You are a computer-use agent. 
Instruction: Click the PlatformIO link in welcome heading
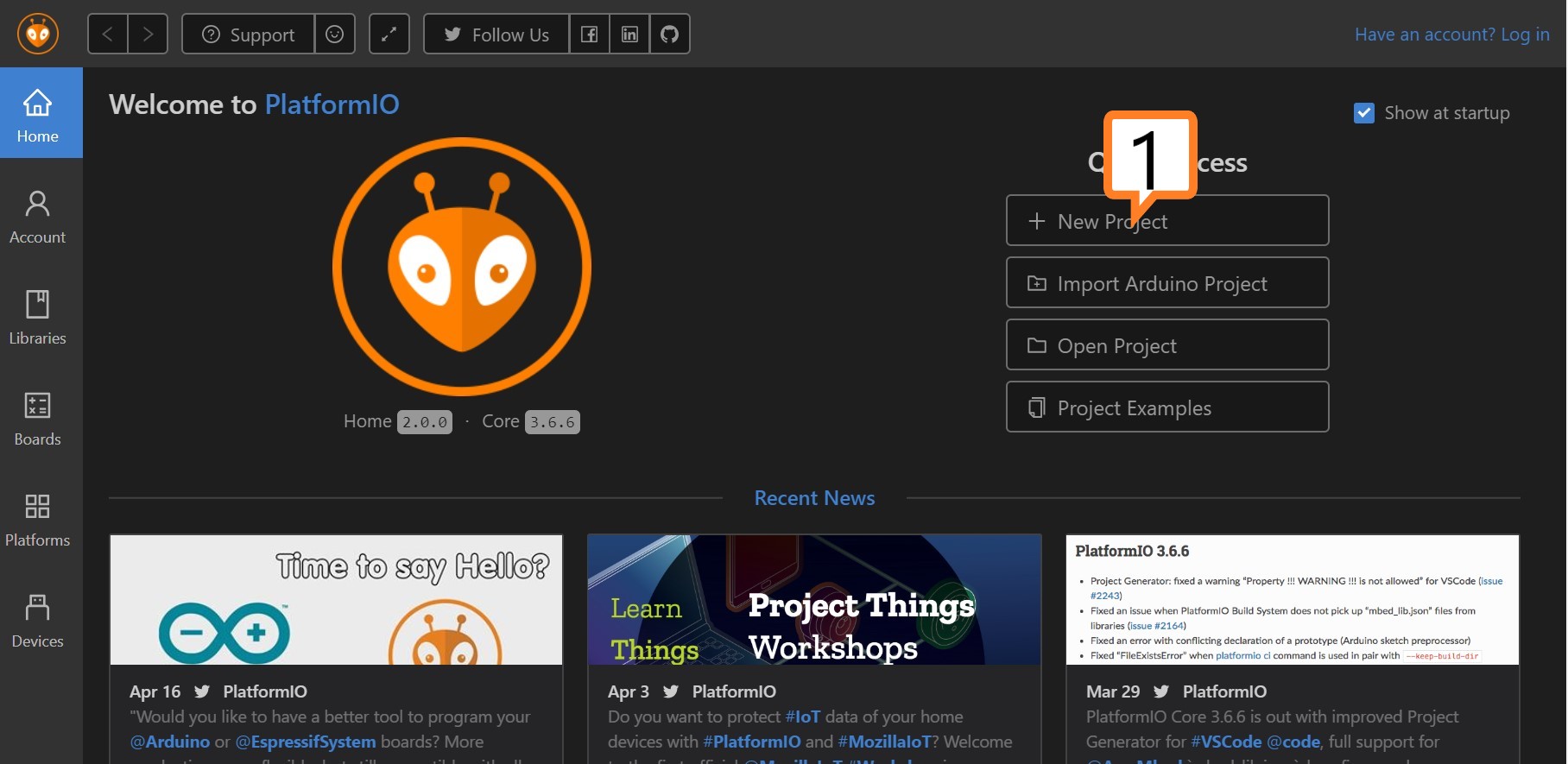click(332, 104)
